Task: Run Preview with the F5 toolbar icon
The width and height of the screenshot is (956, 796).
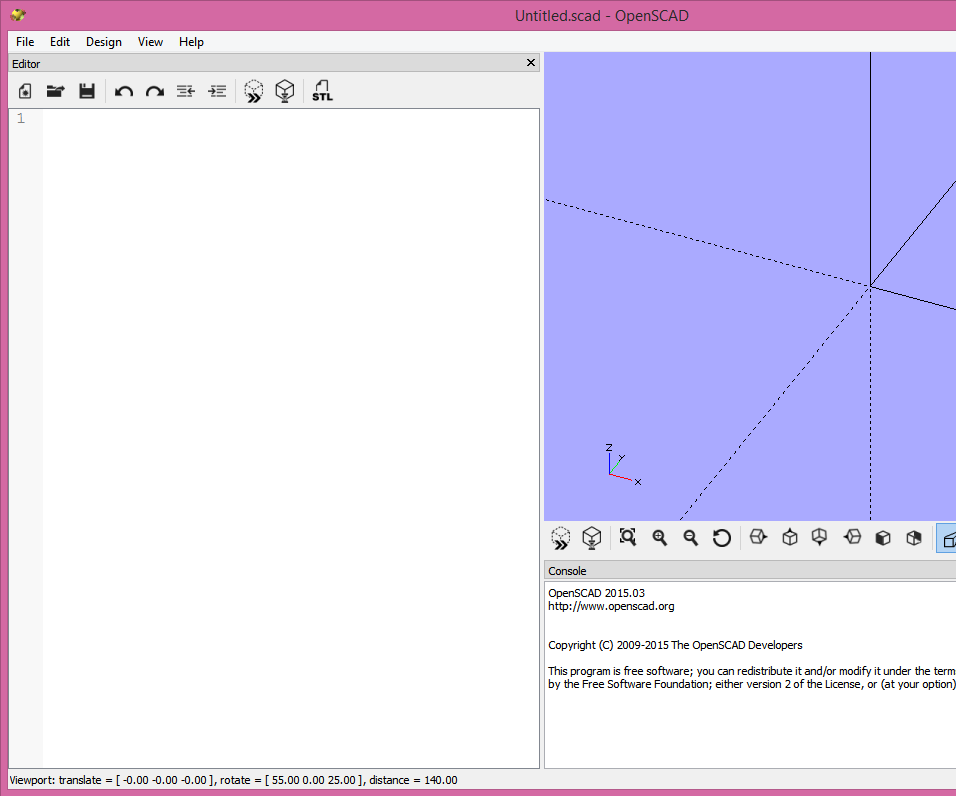Action: (x=253, y=91)
